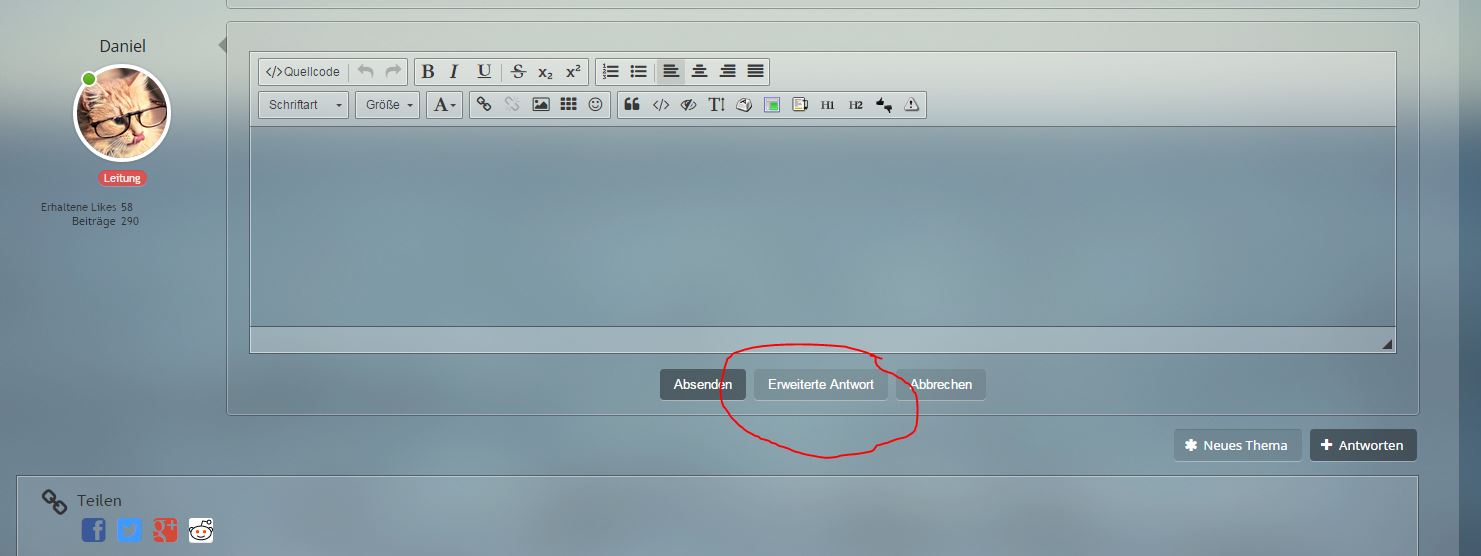Click inside the reply text area
The image size is (1481, 556).
(x=821, y=225)
